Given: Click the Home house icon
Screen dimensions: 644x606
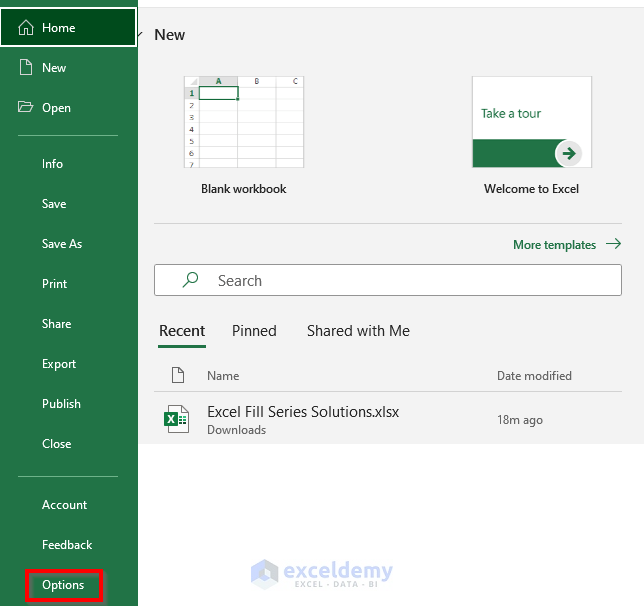Looking at the screenshot, I should click(26, 28).
